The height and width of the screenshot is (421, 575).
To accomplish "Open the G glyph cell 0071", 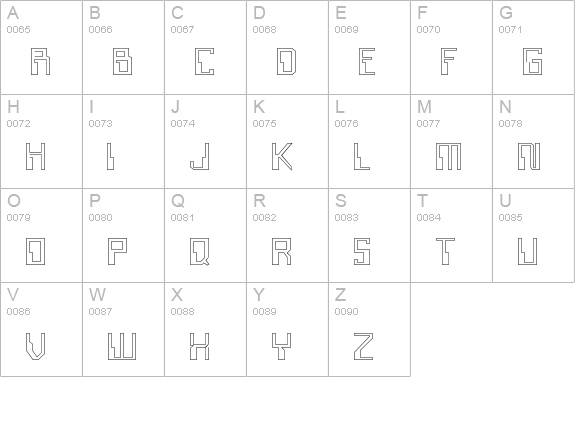I will pos(533,47).
